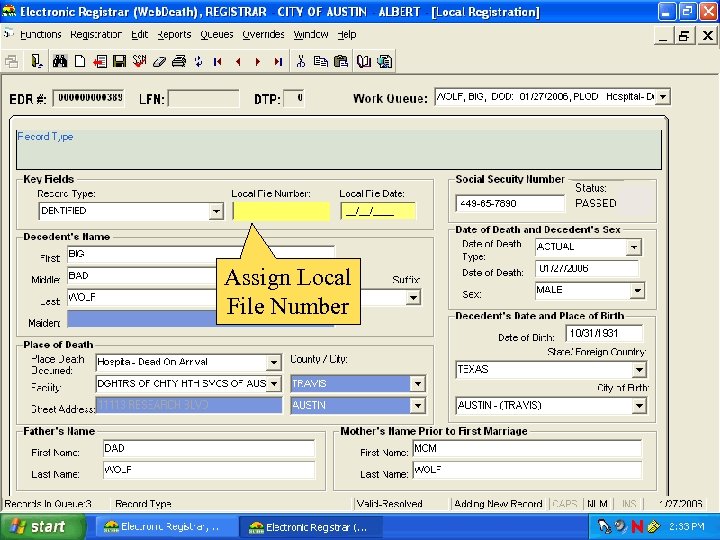Click the Save floppy disk icon
Image resolution: width=720 pixels, height=540 pixels.
119,61
